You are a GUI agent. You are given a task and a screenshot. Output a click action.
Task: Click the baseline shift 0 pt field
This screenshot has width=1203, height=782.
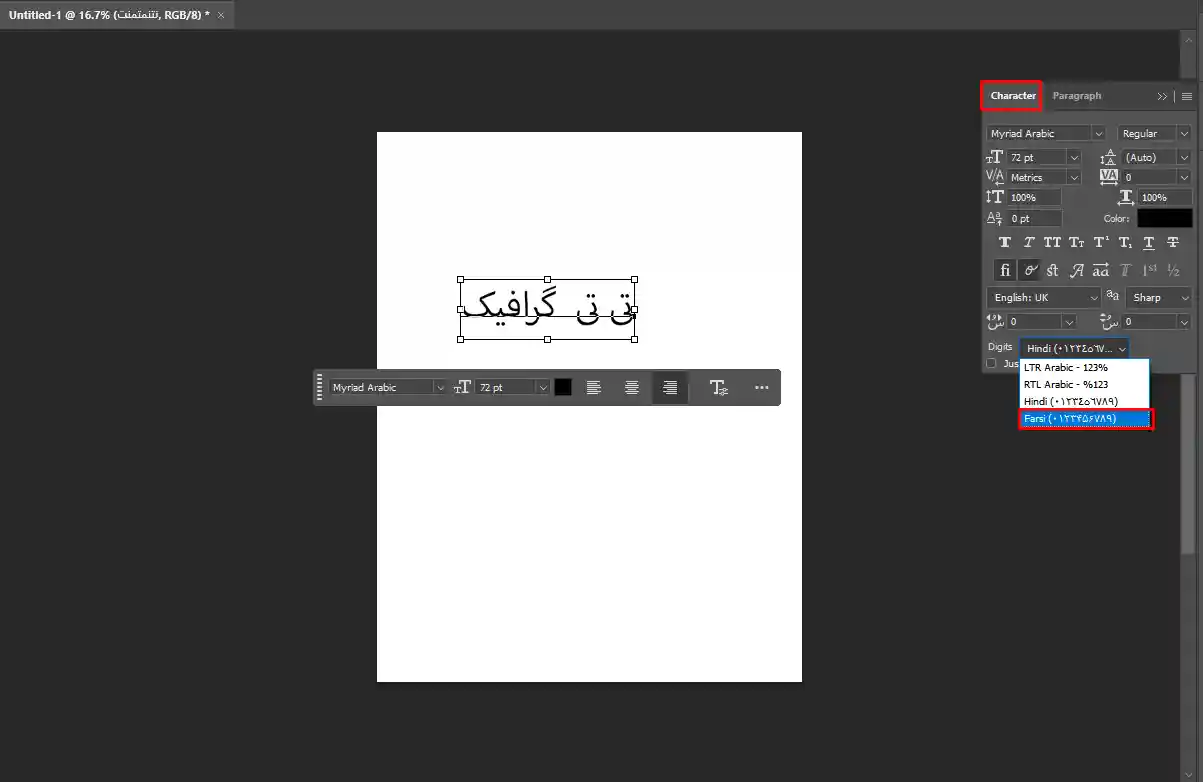[1034, 218]
